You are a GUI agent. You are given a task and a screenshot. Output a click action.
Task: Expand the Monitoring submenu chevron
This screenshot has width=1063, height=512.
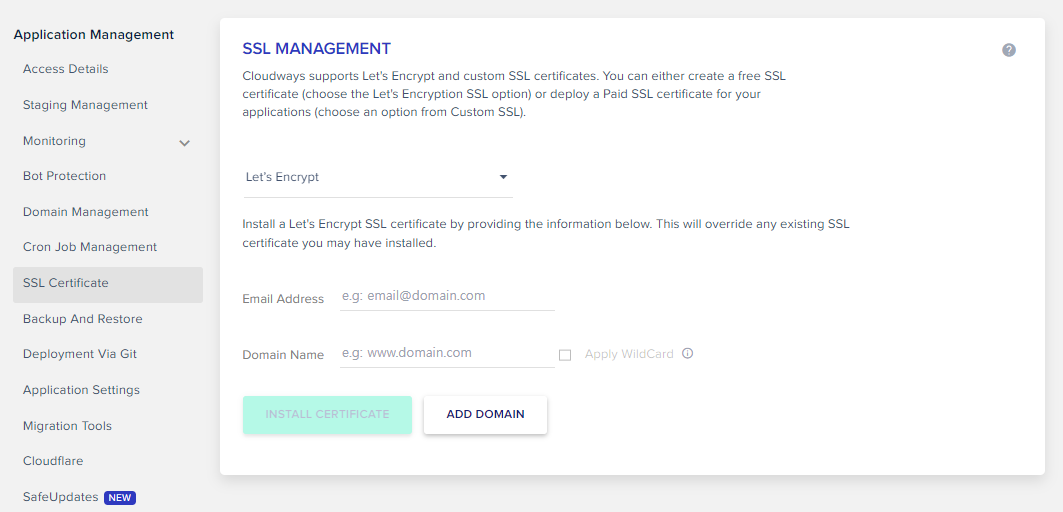tap(184, 143)
